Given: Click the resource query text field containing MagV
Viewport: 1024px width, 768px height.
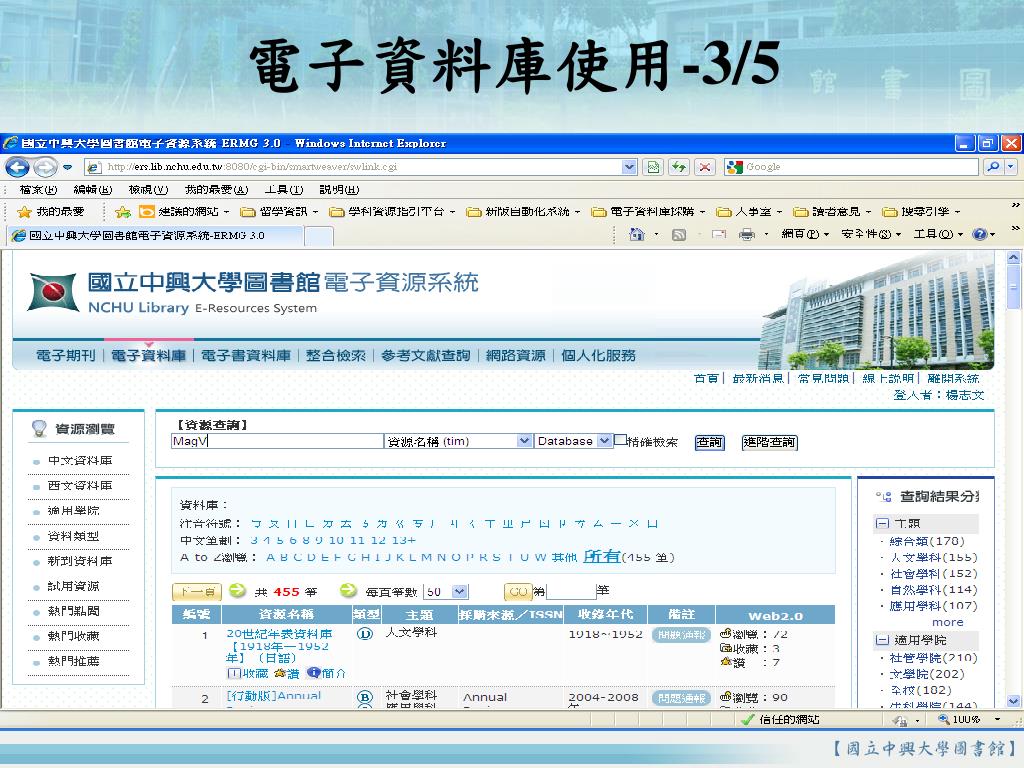Looking at the screenshot, I should point(277,441).
